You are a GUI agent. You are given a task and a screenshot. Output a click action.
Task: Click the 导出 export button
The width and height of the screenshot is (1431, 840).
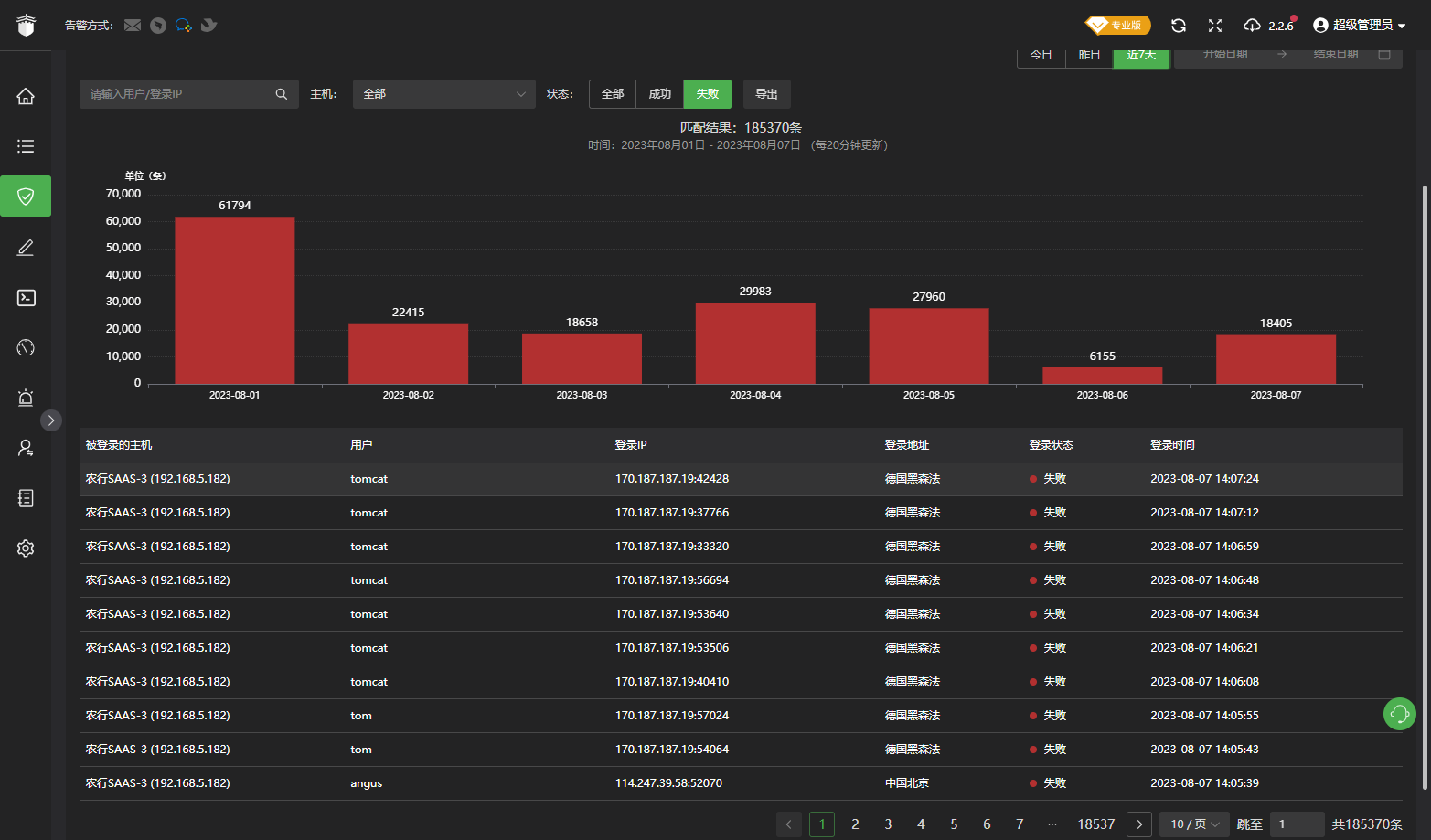(766, 94)
